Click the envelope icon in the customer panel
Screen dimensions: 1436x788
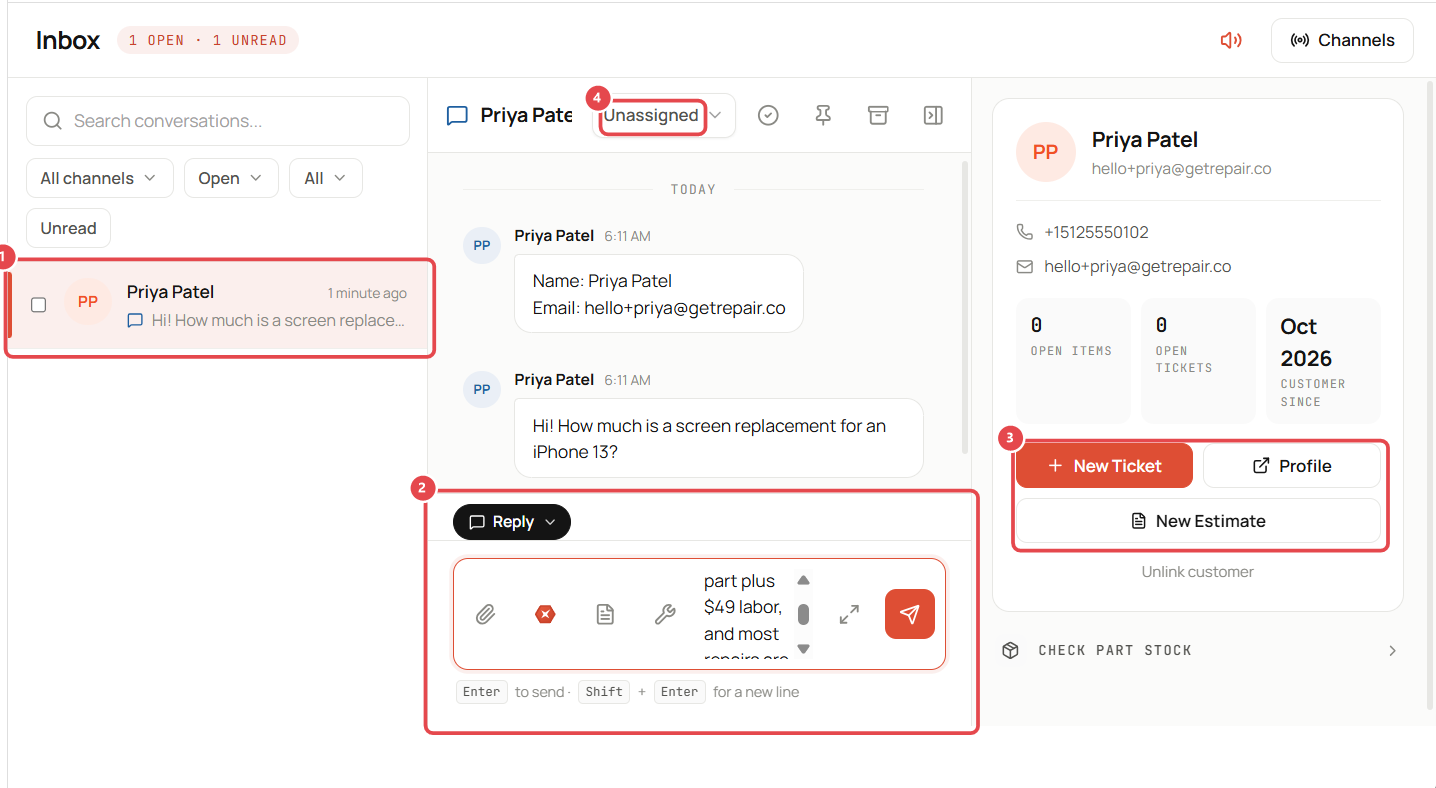[1025, 267]
